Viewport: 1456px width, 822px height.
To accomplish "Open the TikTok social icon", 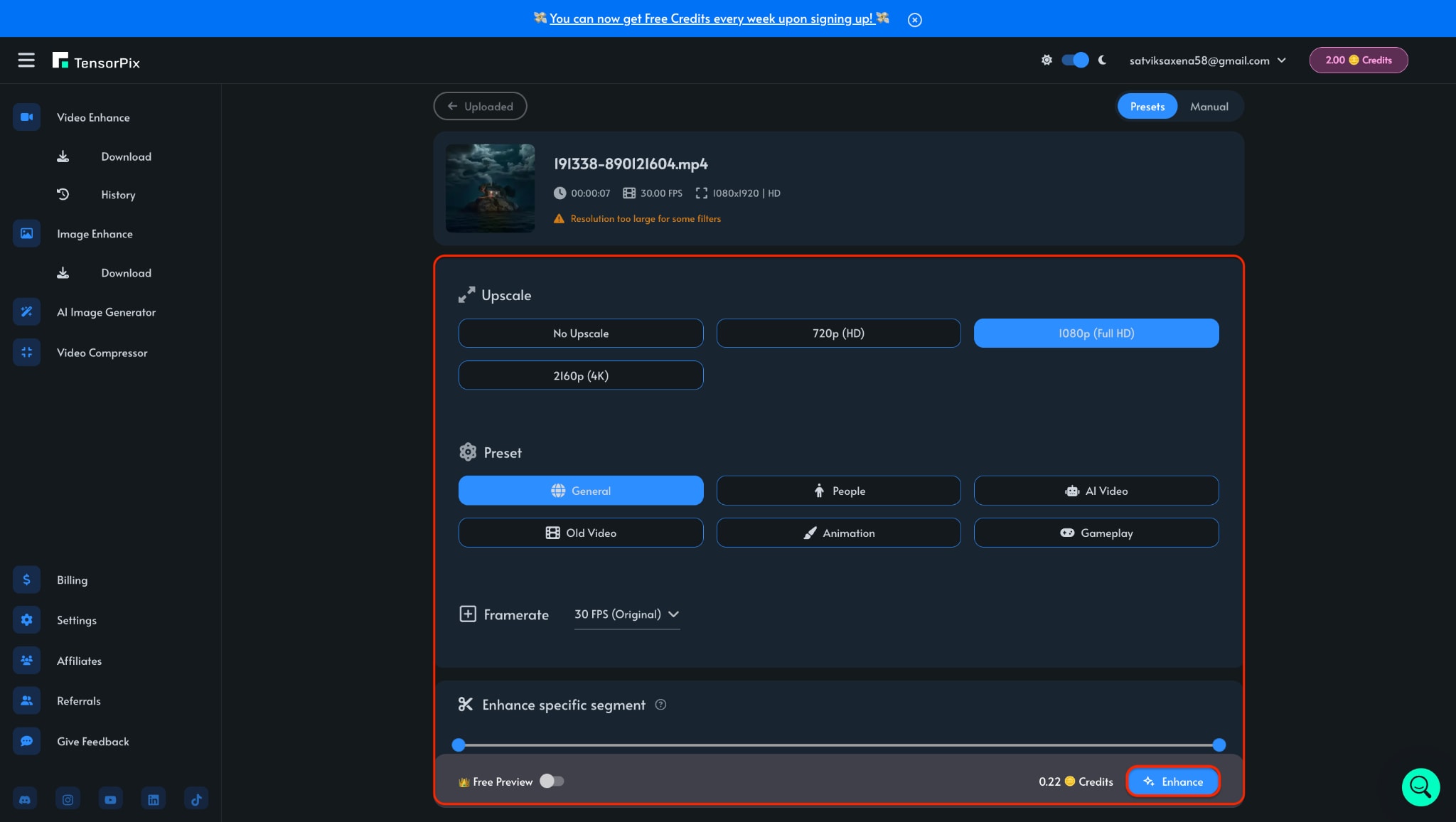I will click(x=196, y=799).
